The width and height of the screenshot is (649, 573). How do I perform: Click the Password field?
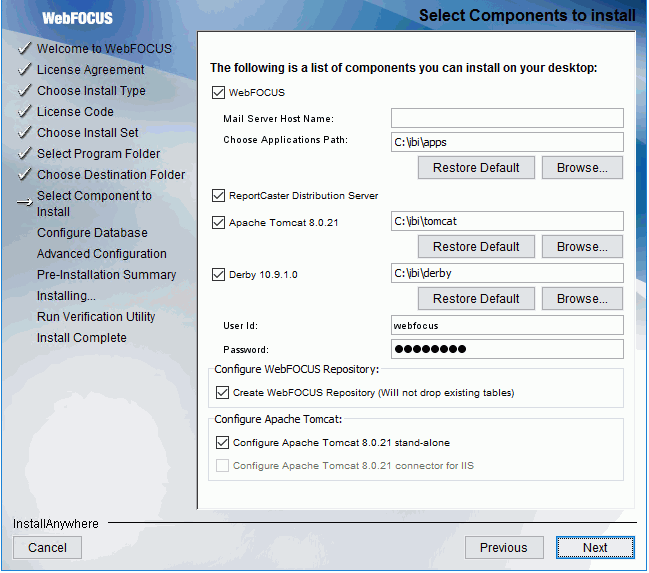point(507,349)
